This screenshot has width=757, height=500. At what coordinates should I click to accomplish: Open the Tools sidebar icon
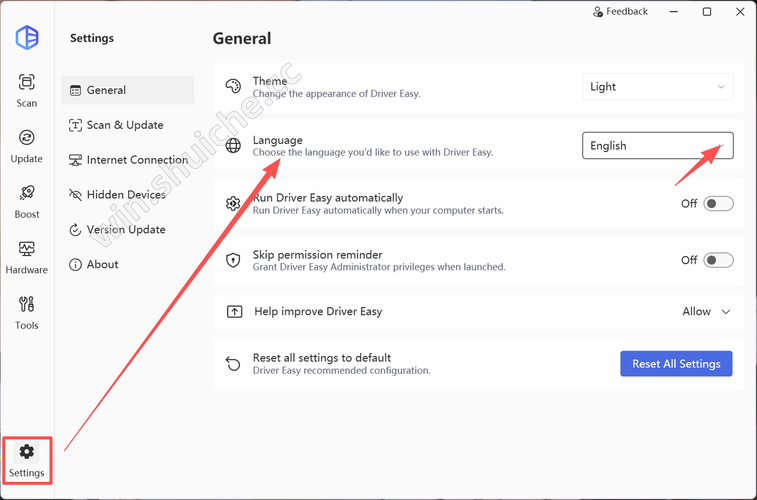(x=27, y=311)
